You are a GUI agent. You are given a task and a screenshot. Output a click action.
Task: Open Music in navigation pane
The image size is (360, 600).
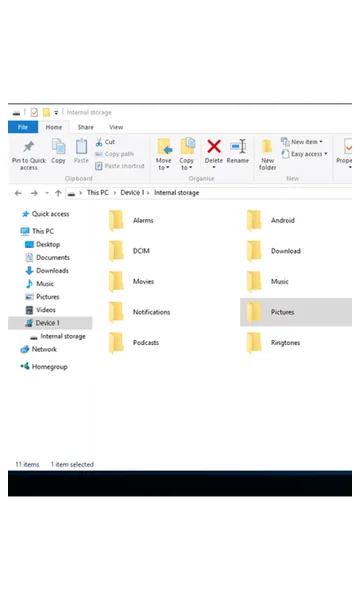pos(39,284)
